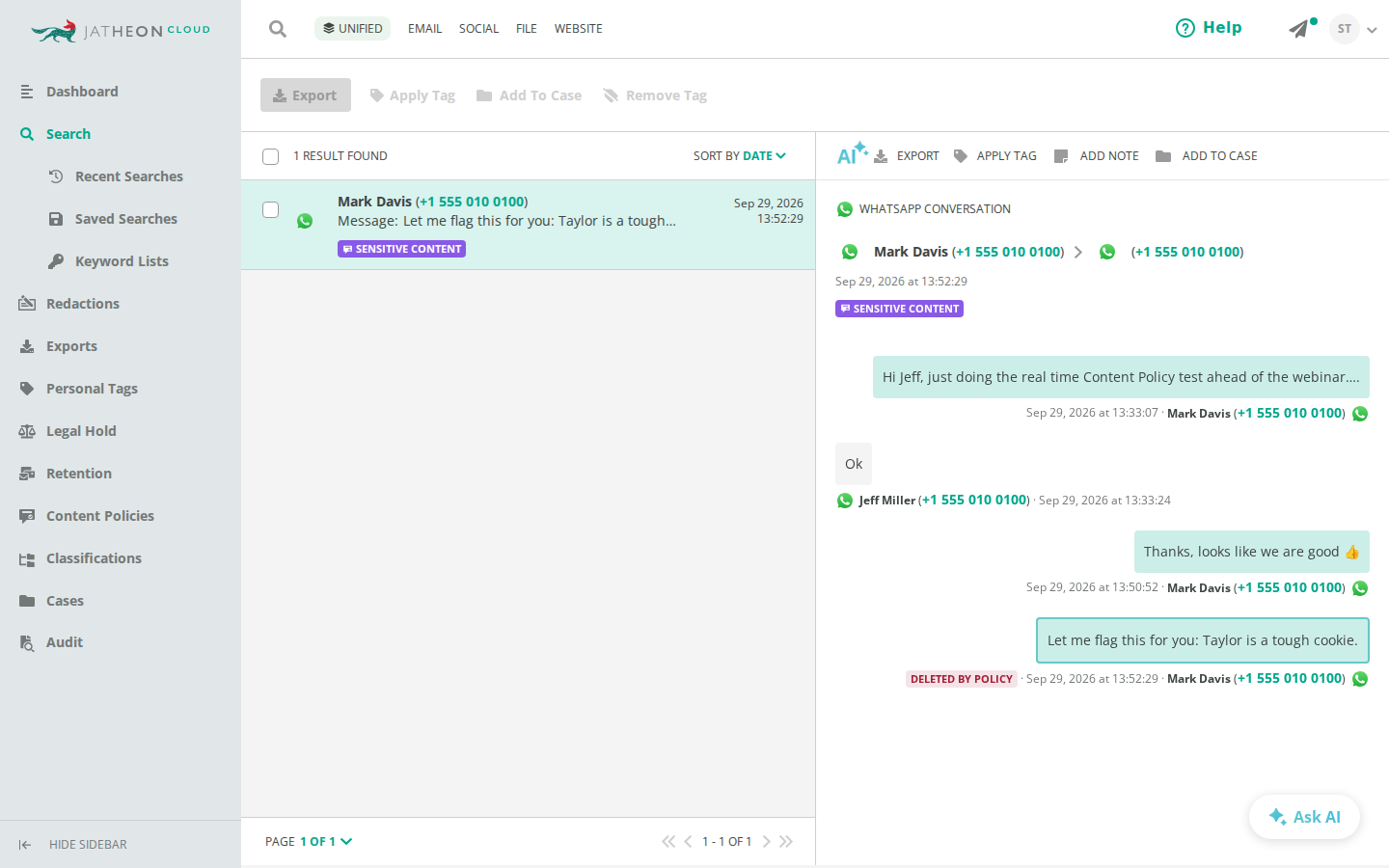Check the Mark Davis result checkbox
This screenshot has width=1389, height=868.
pyautogui.click(x=271, y=209)
